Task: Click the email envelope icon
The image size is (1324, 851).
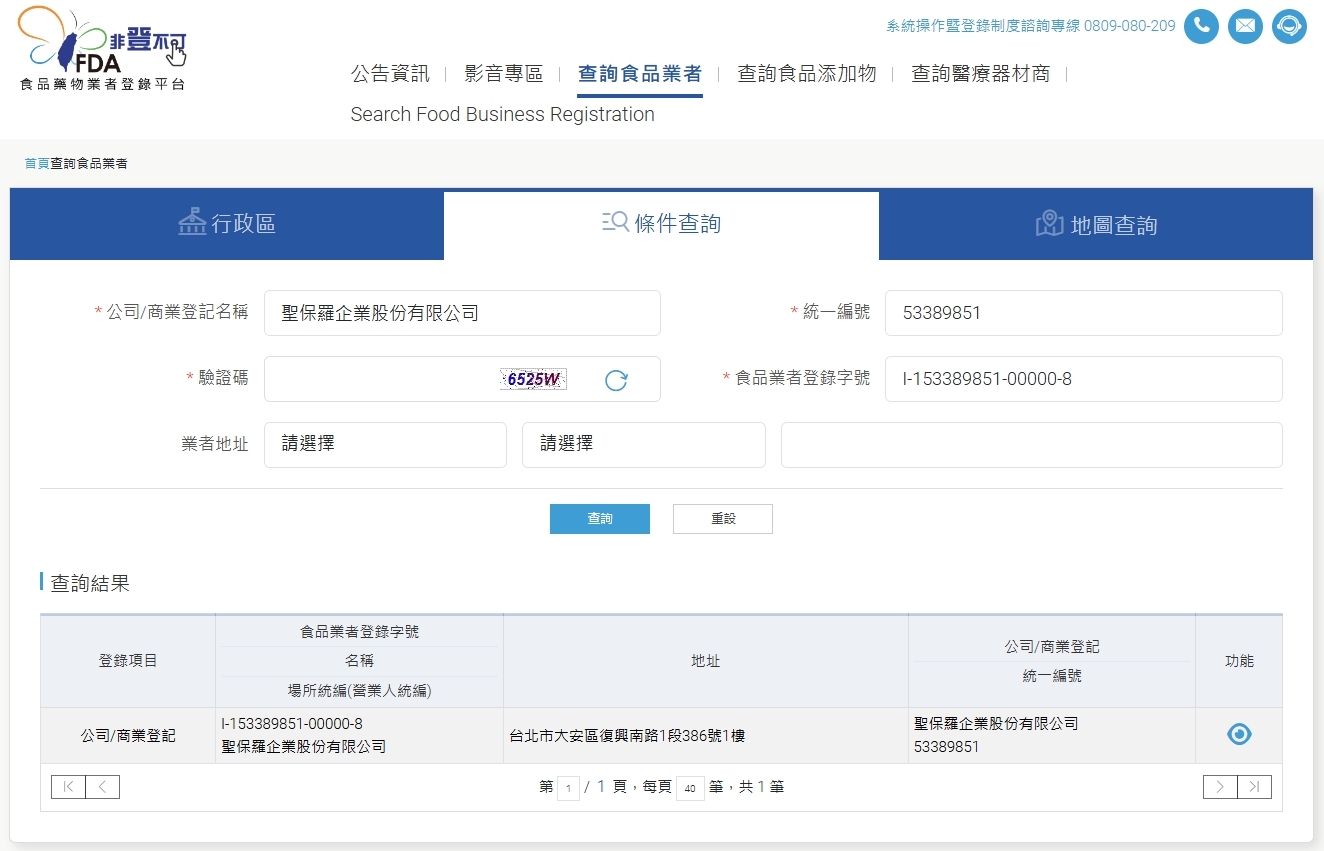Action: pyautogui.click(x=1245, y=26)
